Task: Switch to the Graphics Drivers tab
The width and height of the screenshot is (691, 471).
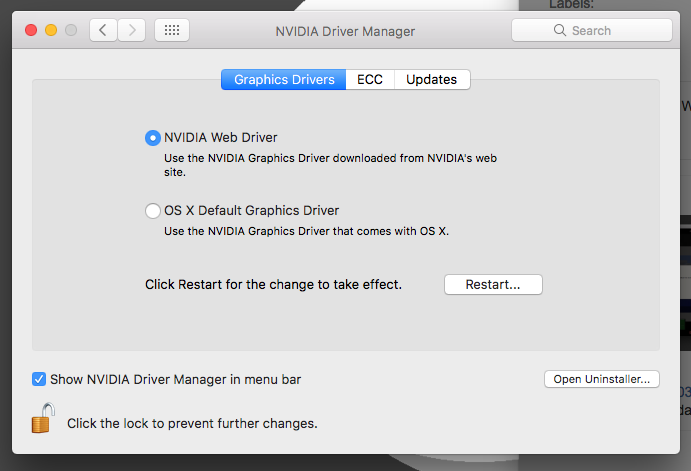Action: [284, 80]
